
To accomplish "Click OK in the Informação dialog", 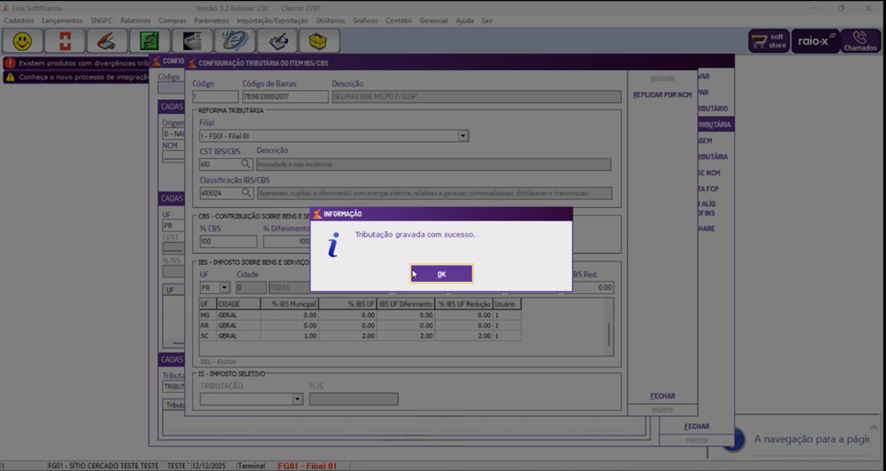I will [x=441, y=274].
